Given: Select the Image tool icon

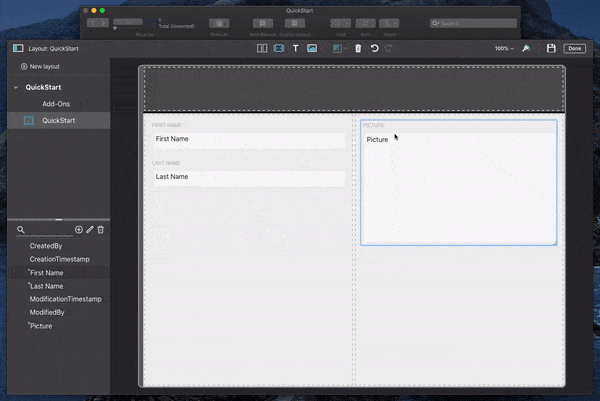Looking at the screenshot, I should (312, 48).
